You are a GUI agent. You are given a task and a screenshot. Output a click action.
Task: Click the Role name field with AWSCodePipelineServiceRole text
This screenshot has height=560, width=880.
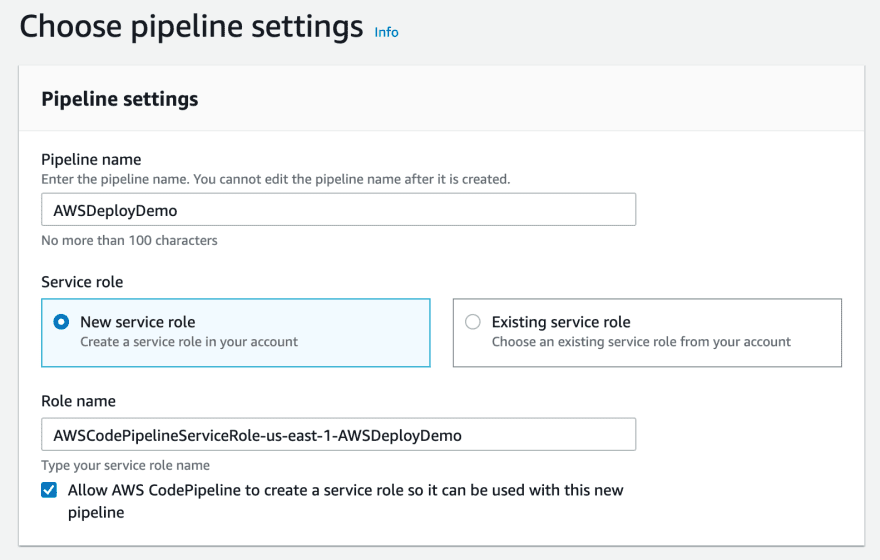click(x=338, y=434)
